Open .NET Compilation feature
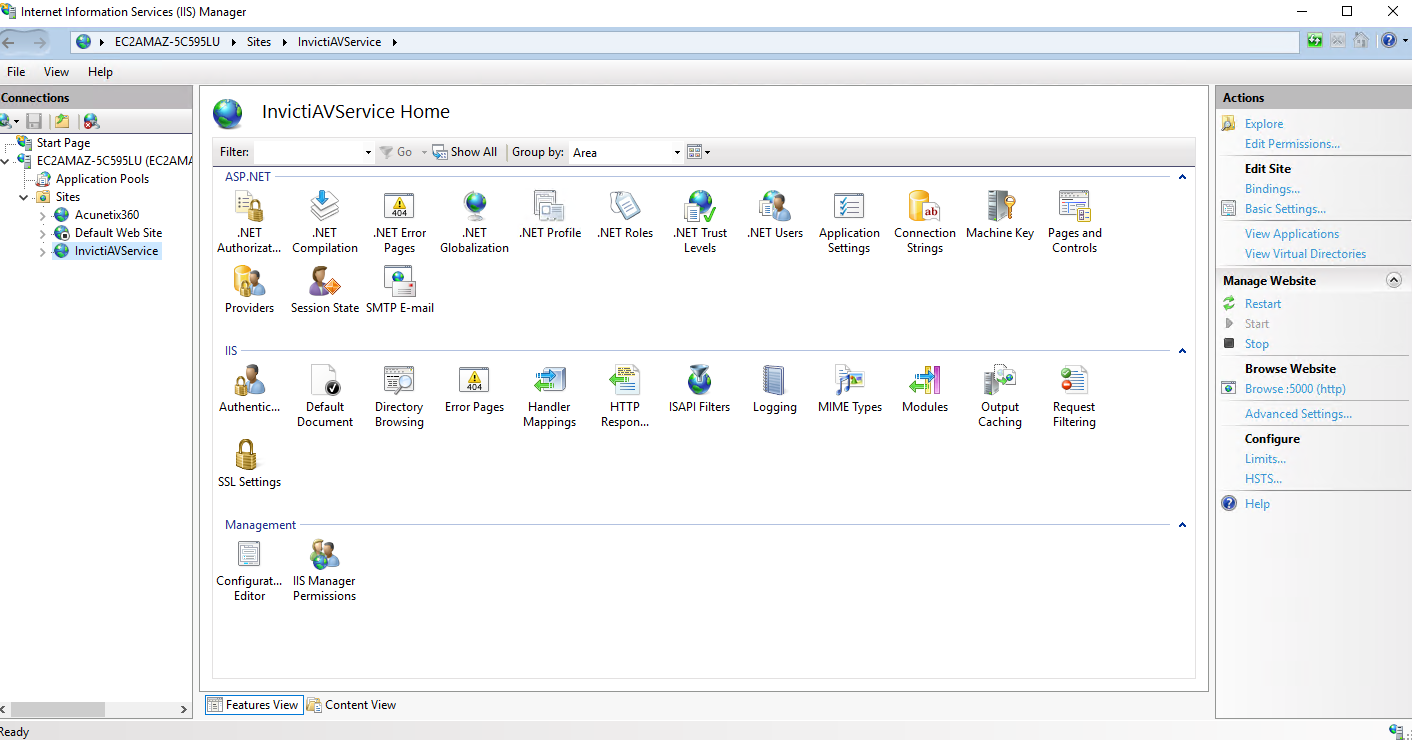Image resolution: width=1412 pixels, height=740 pixels. click(x=324, y=221)
